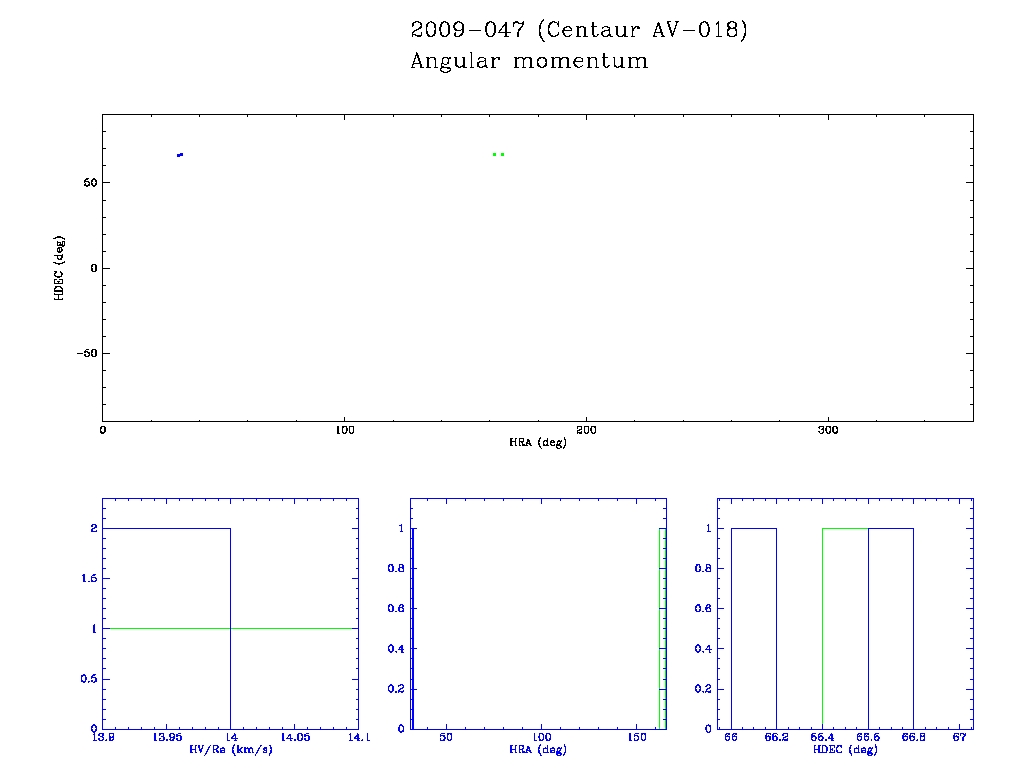Click the green data points in the top plot
Viewport: 1024px width, 768px height.
coord(498,154)
